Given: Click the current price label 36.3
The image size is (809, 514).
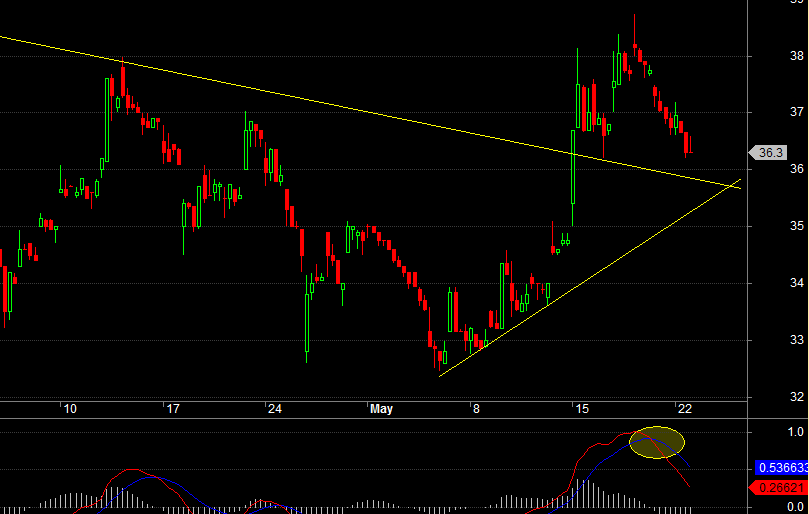Looking at the screenshot, I should click(x=768, y=153).
